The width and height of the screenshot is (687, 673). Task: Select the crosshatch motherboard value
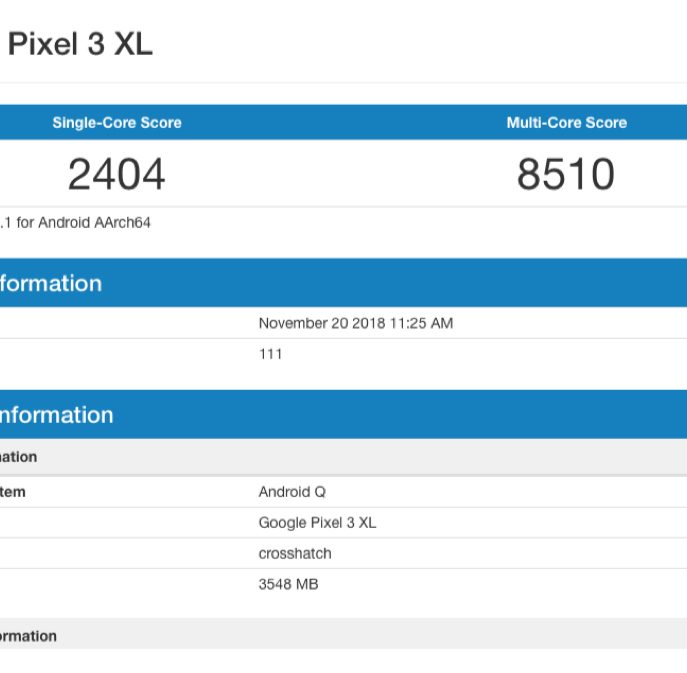tap(294, 554)
